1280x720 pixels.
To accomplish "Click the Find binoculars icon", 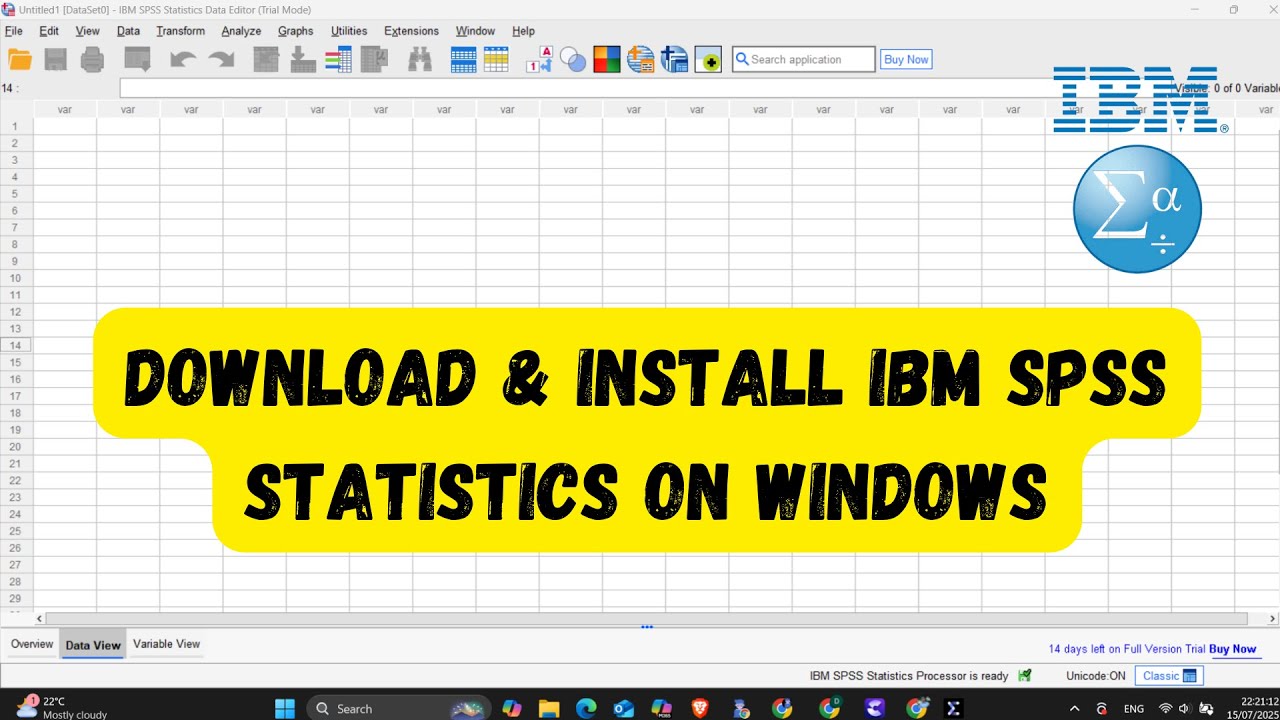I will pyautogui.click(x=420, y=60).
